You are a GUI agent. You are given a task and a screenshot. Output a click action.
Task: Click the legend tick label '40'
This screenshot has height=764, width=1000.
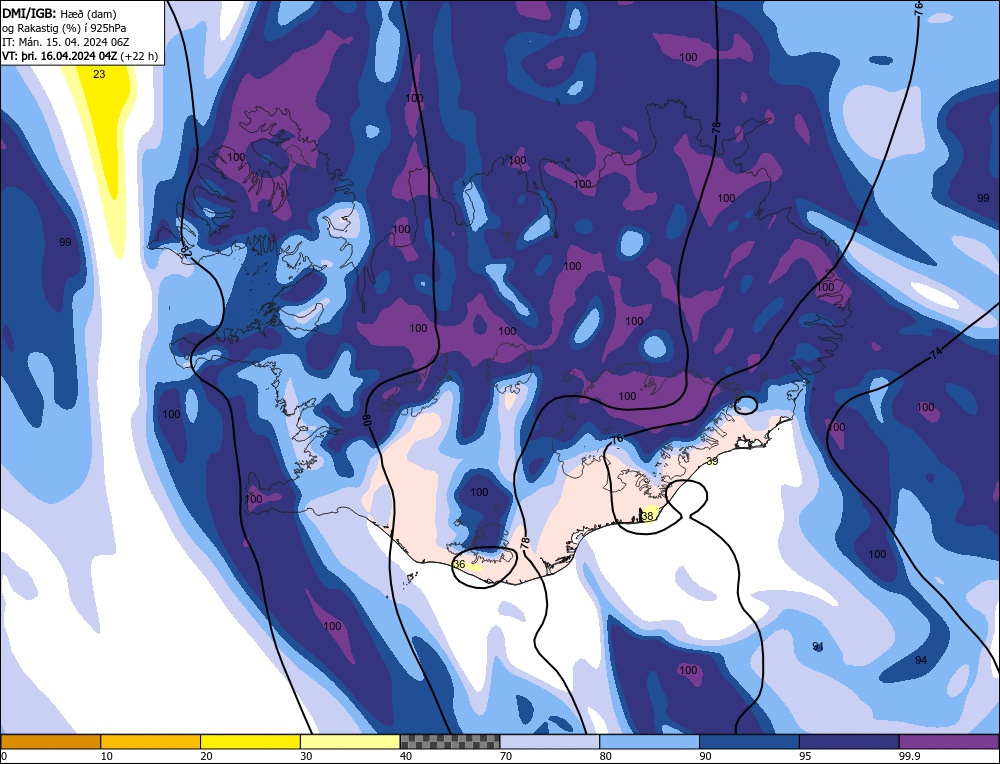406,756
